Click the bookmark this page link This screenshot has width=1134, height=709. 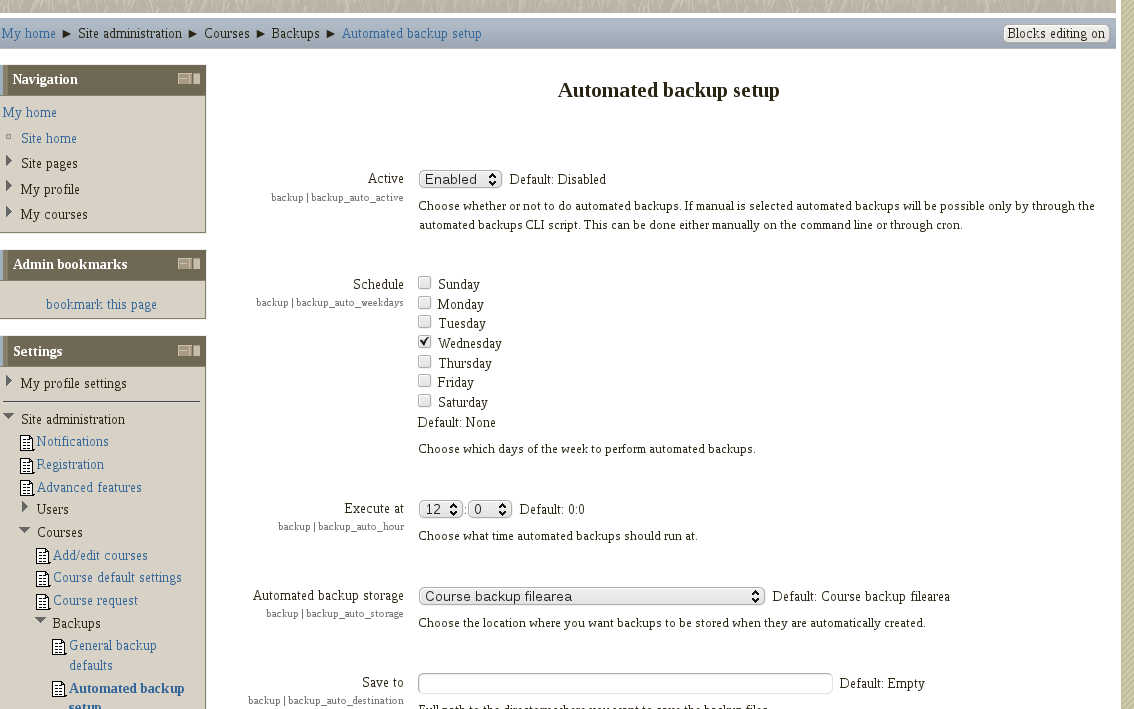click(x=101, y=305)
